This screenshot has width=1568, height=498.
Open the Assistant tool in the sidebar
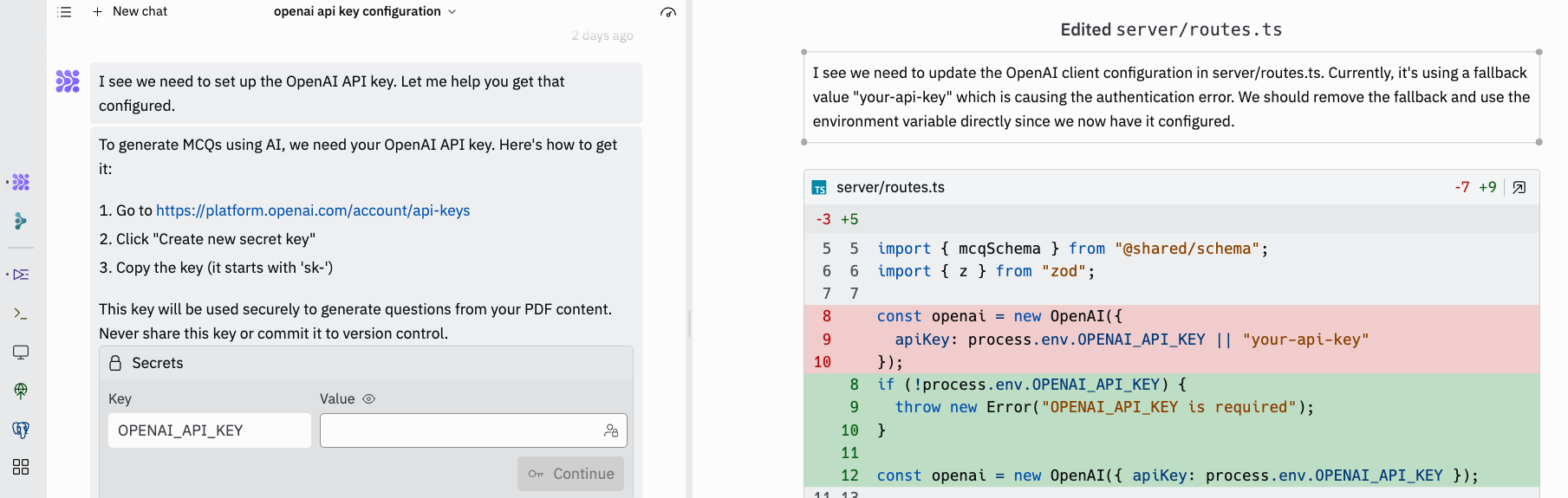(21, 221)
